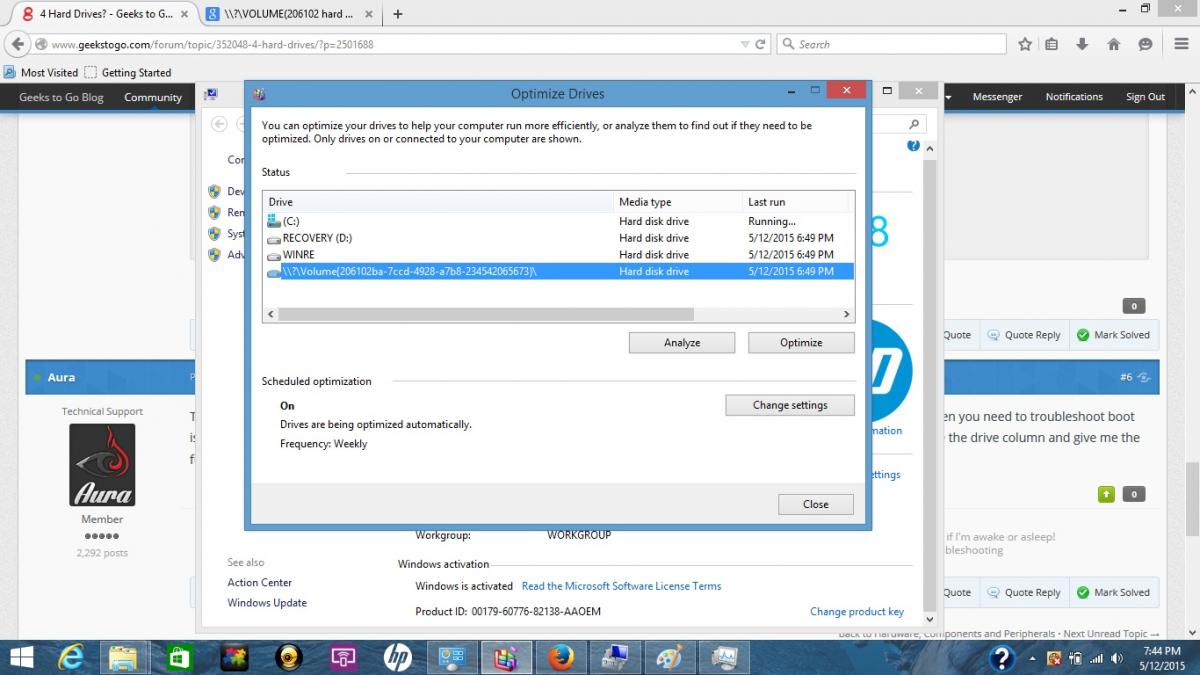1200x675 pixels.
Task: Open Control Panel taskbar icon
Action: [x=452, y=657]
